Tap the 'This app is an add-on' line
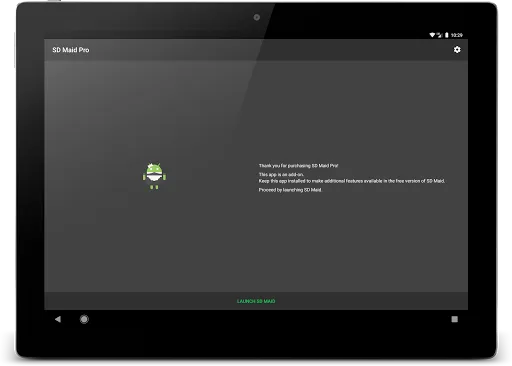The width and height of the screenshot is (512, 366). [x=281, y=174]
